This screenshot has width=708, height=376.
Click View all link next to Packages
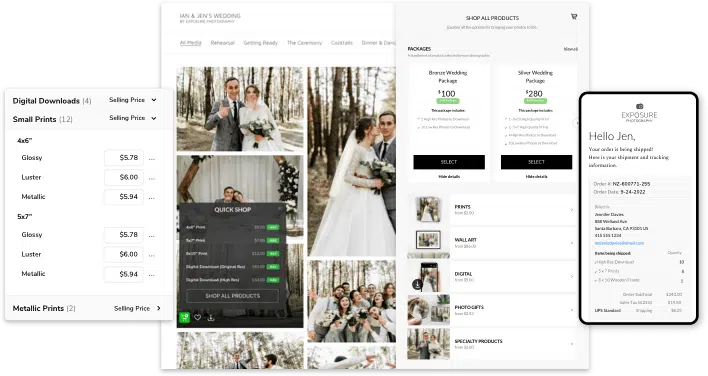(x=570, y=49)
